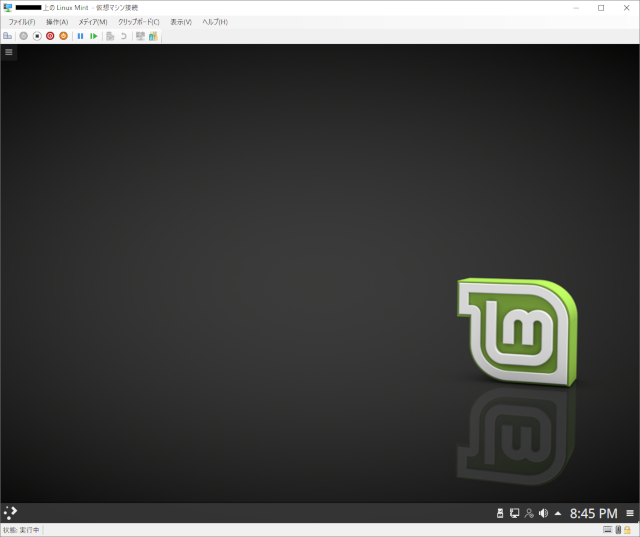Open the KDE application launcher
Viewport: 640px width, 537px height.
(10, 513)
